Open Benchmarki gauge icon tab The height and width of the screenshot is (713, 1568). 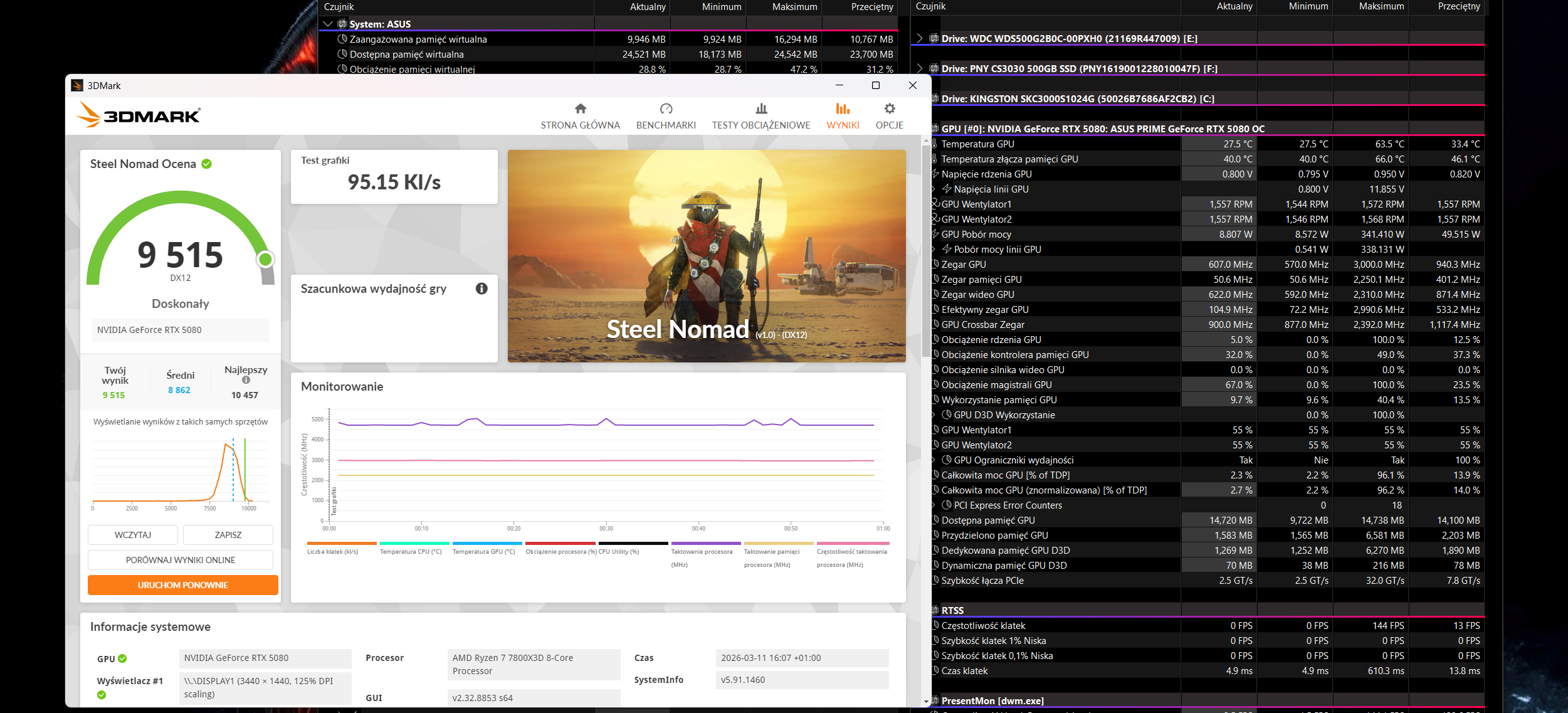tap(666, 108)
